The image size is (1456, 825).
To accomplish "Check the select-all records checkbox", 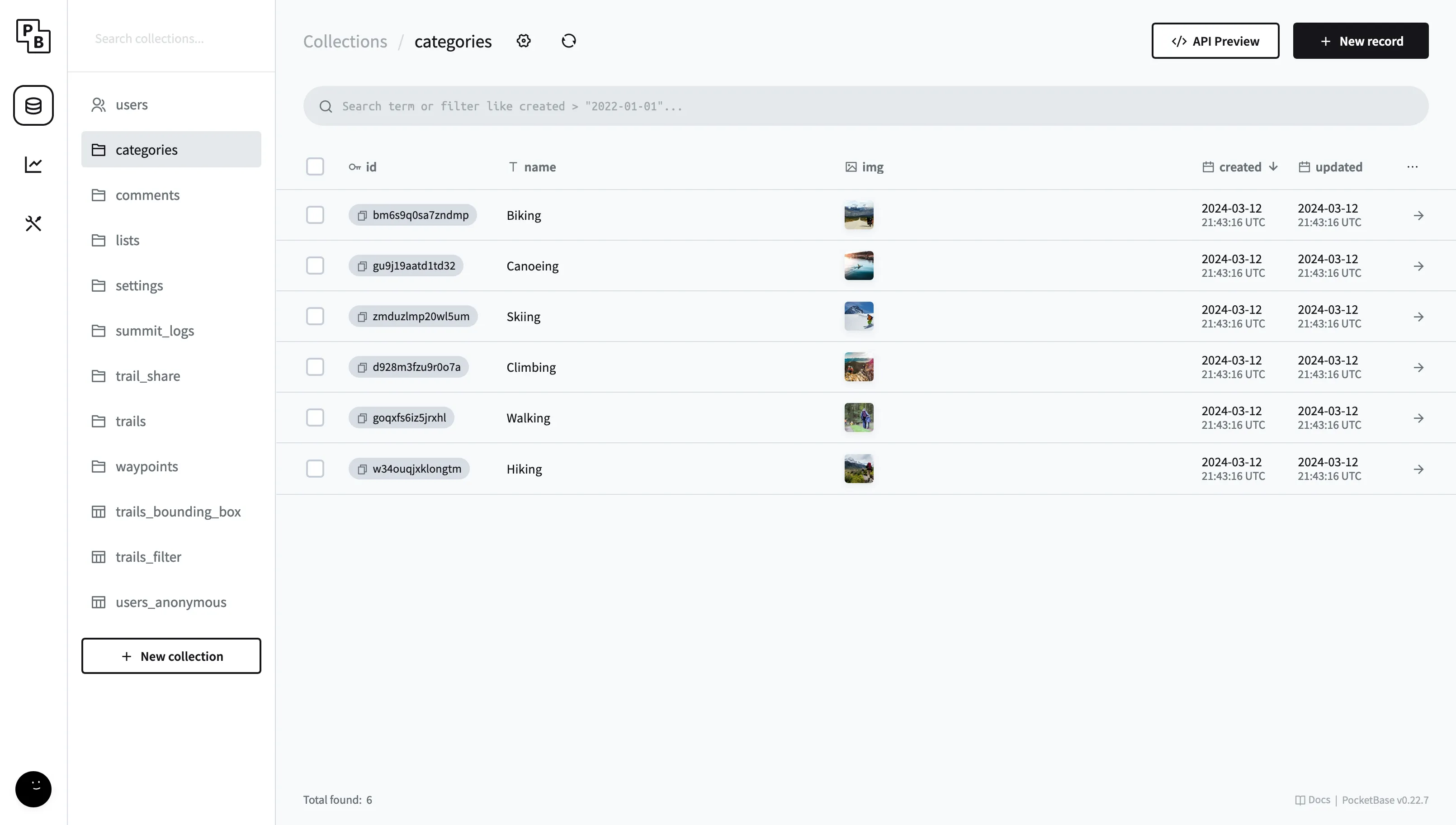I will tap(316, 166).
